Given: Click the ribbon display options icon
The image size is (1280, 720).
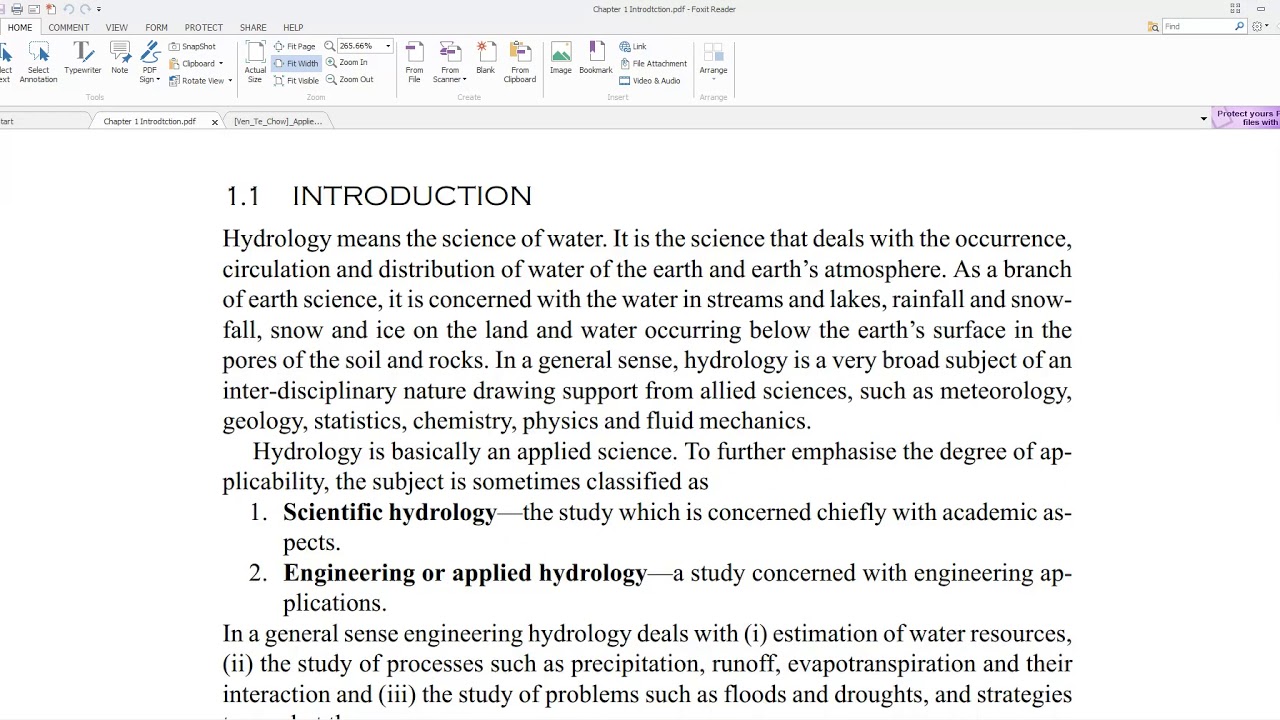Looking at the screenshot, I should (x=1235, y=9).
